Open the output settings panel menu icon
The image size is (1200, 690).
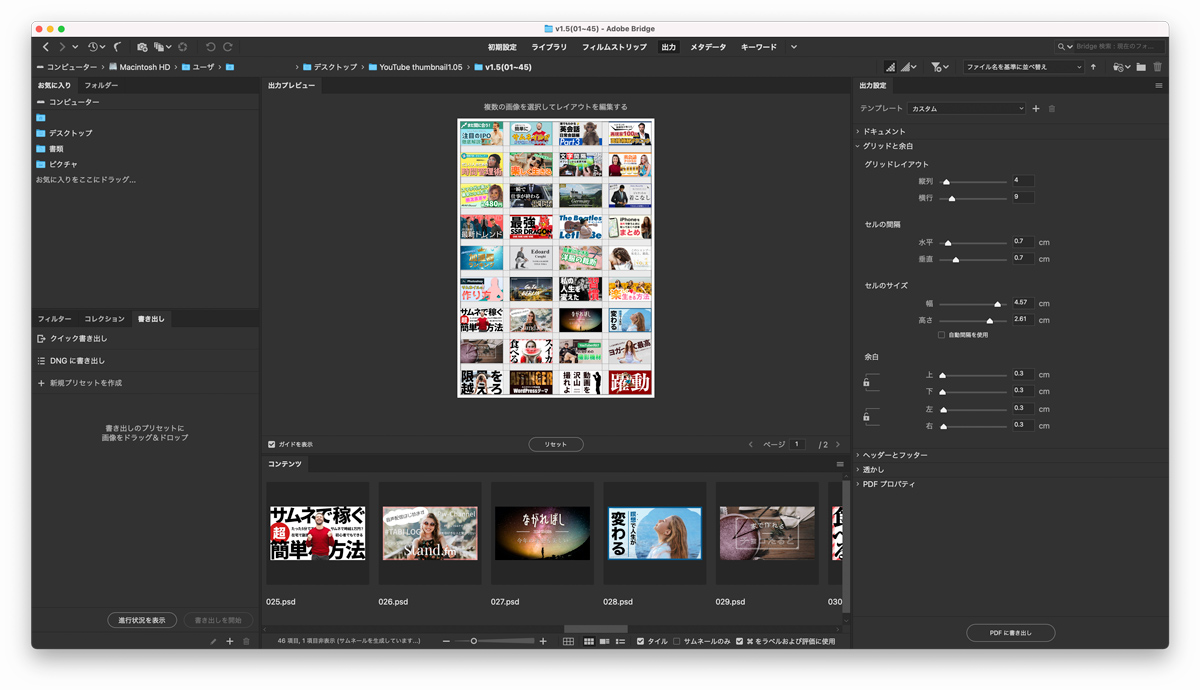click(1159, 86)
